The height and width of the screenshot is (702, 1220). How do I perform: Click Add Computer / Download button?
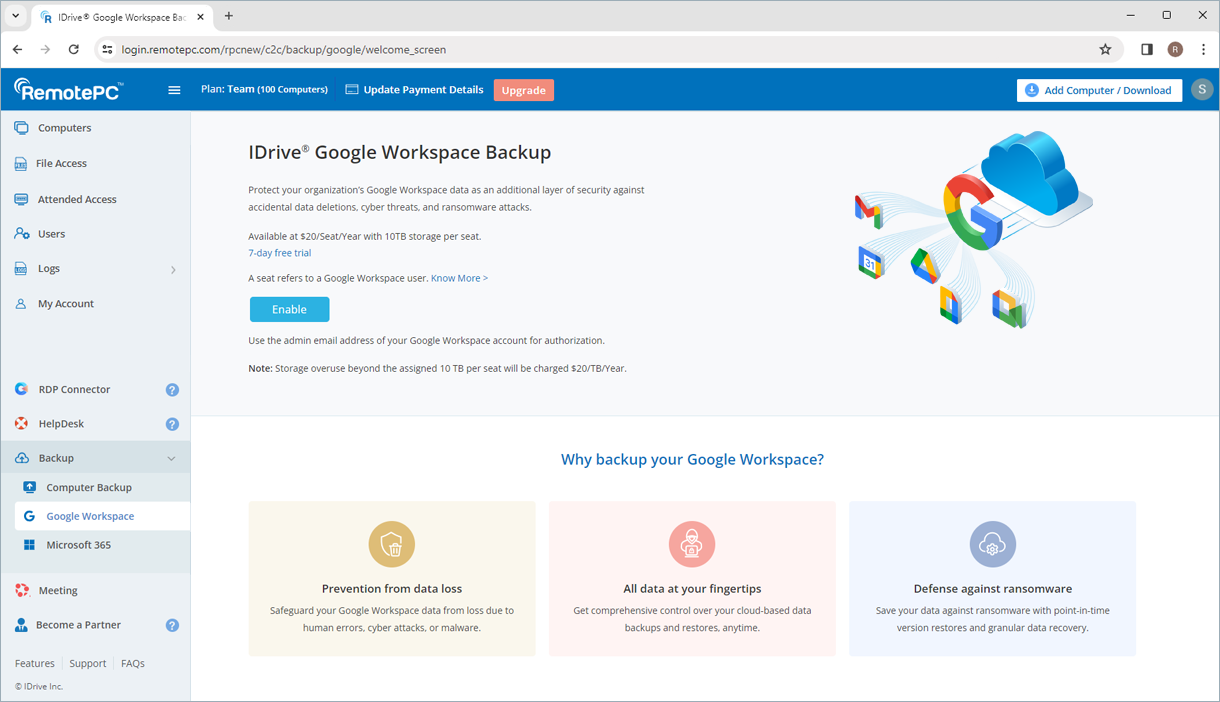(x=1099, y=90)
